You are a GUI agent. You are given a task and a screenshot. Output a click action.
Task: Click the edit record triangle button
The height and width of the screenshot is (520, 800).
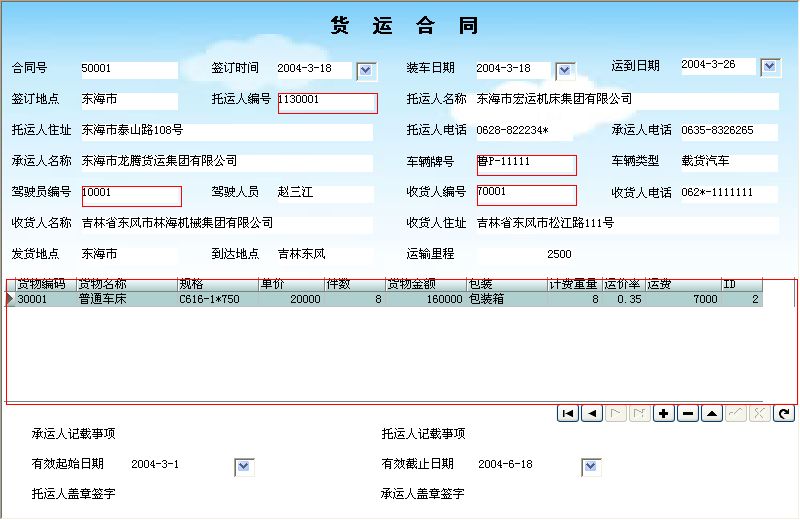712,413
